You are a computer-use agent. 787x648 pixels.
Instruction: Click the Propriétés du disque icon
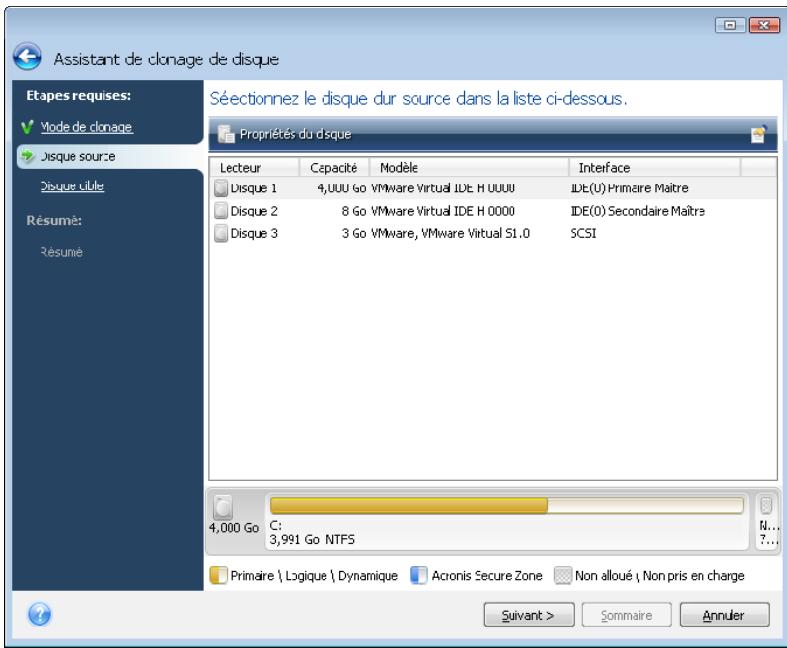[x=226, y=134]
